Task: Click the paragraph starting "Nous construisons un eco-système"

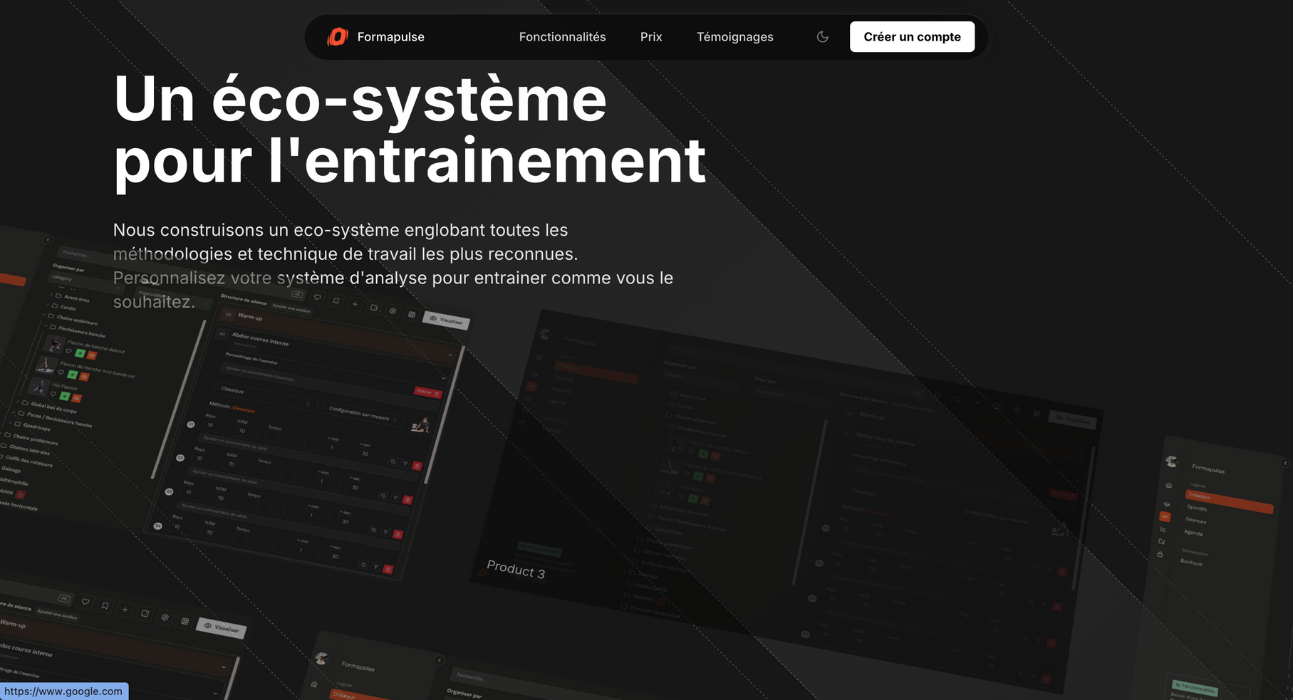Action: 393,266
